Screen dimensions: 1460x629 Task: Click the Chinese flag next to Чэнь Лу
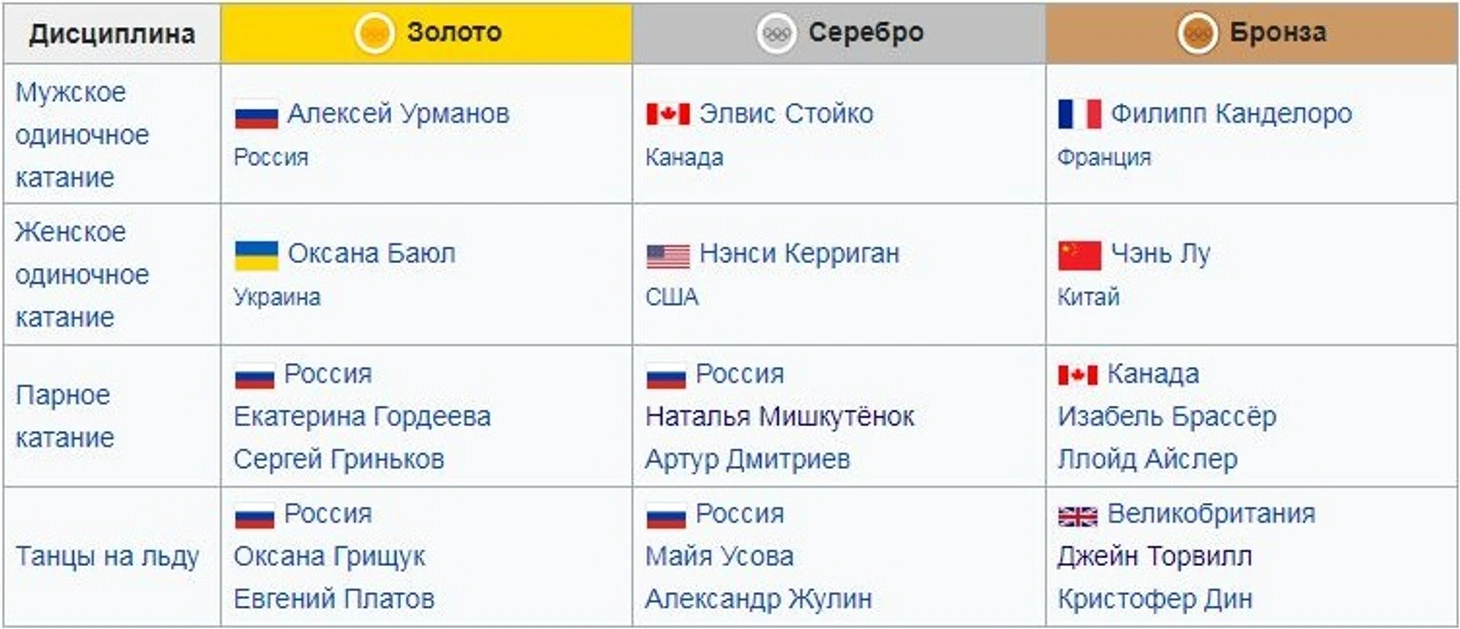1080,255
